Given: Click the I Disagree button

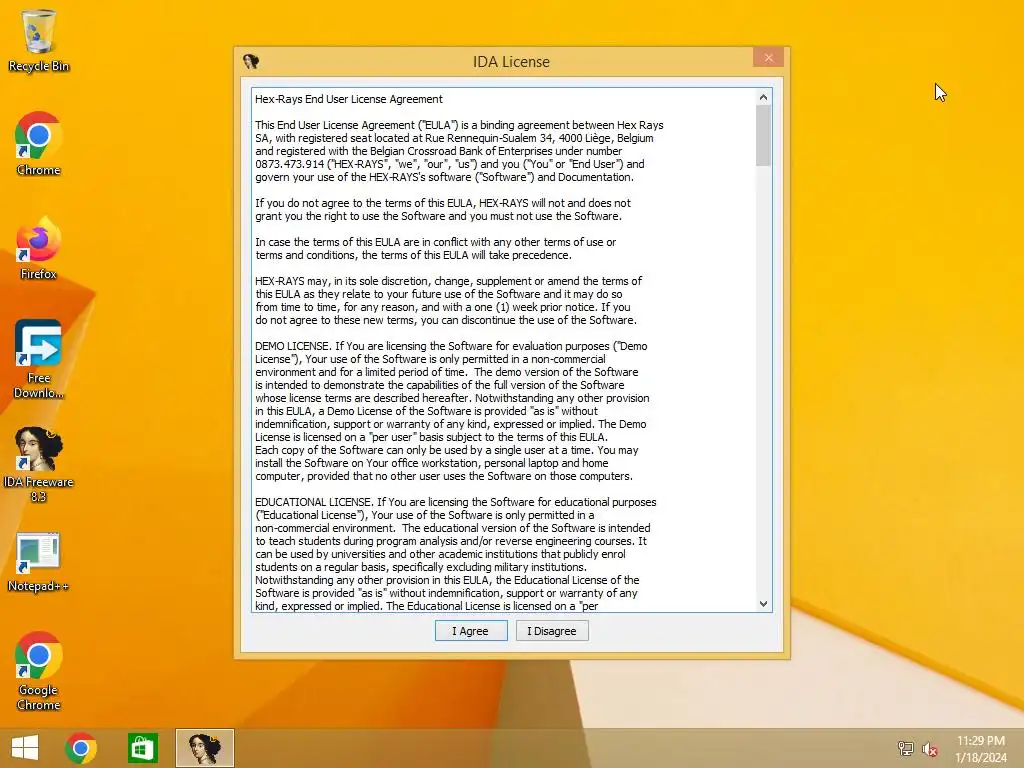Looking at the screenshot, I should 552,631.
